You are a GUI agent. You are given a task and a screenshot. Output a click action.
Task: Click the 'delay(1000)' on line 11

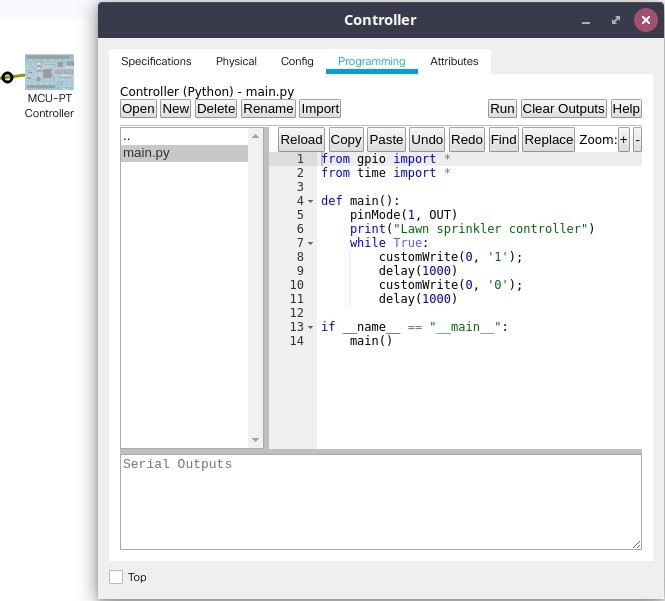pos(418,299)
